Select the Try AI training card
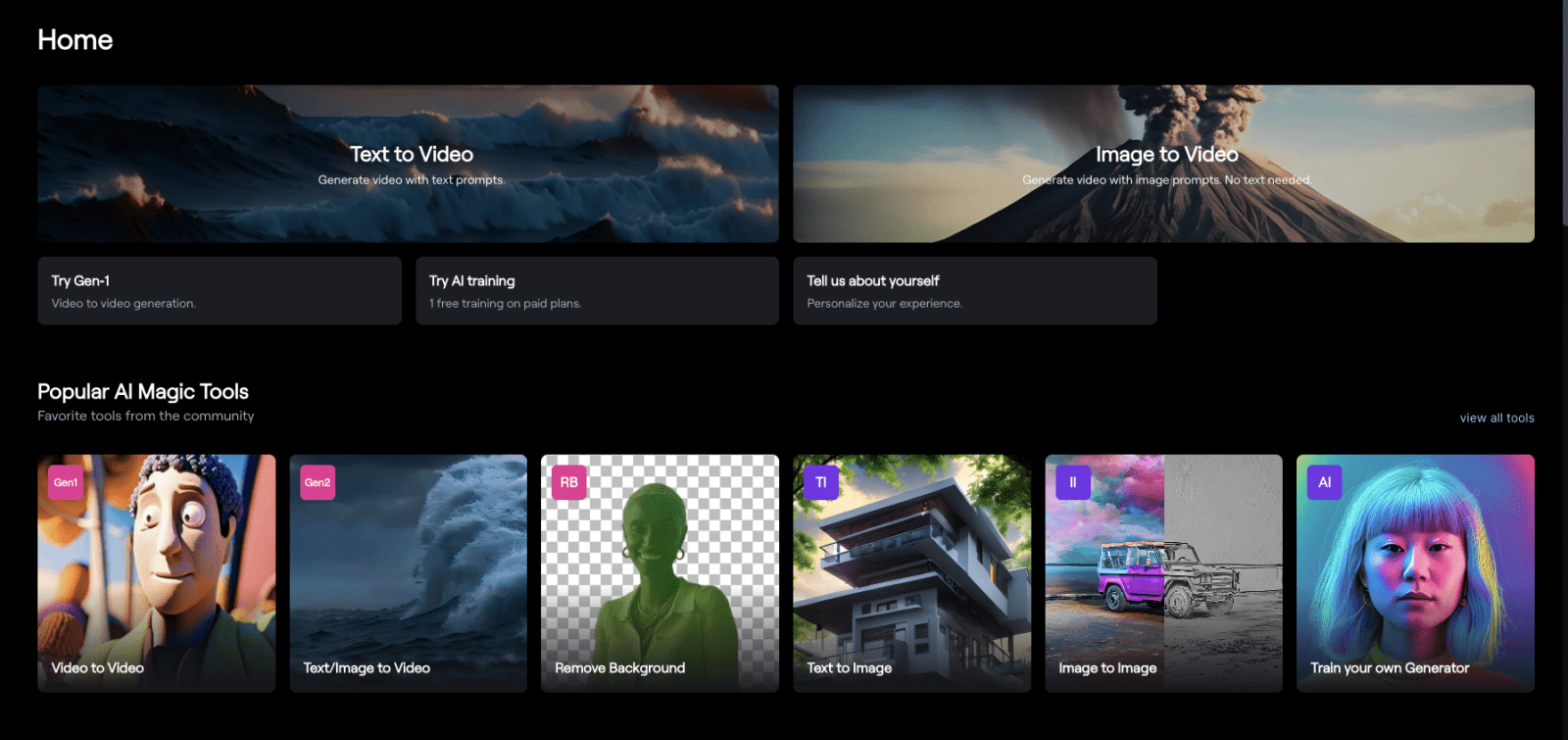The width and height of the screenshot is (1568, 740). [x=597, y=291]
